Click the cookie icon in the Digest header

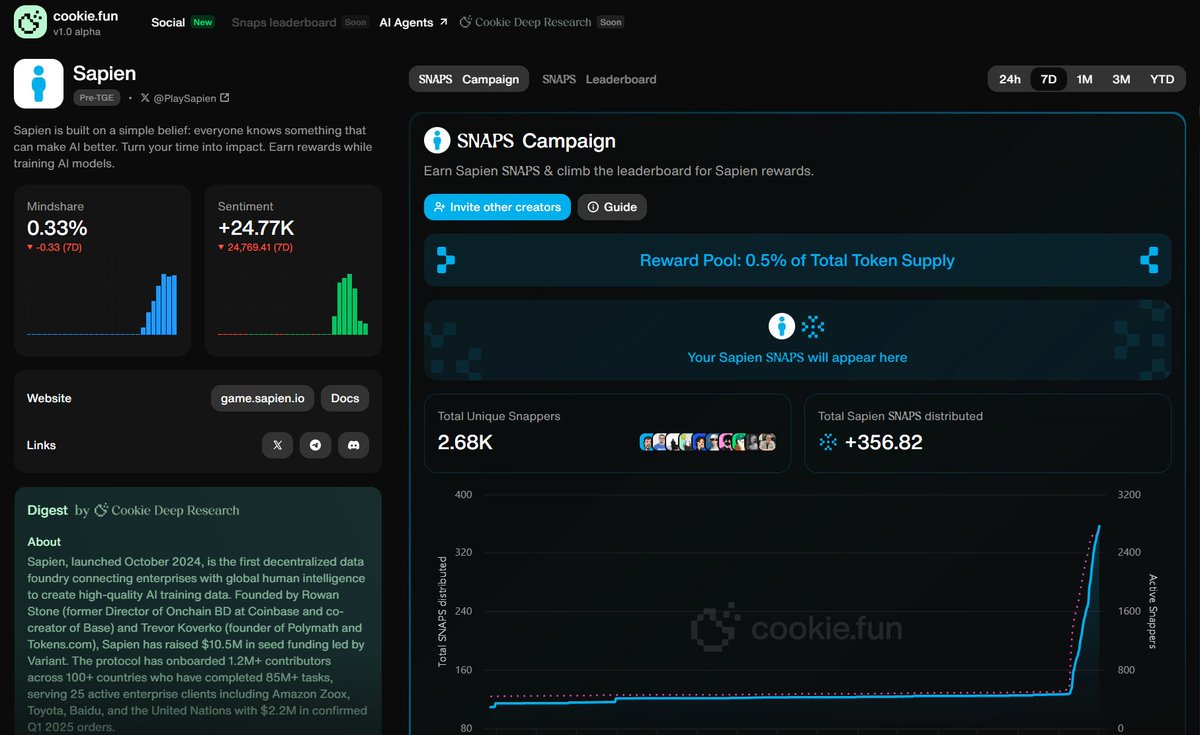(101, 510)
